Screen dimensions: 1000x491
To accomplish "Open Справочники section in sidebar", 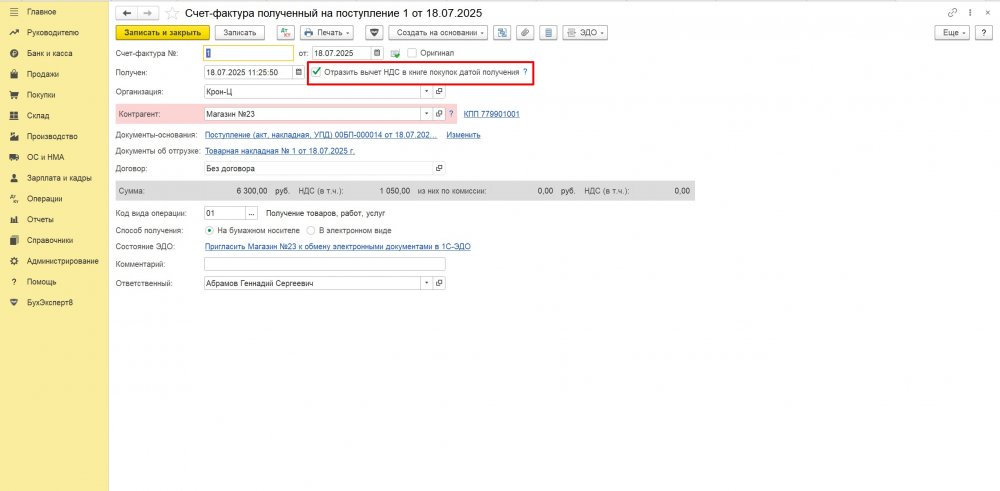I will pyautogui.click(x=50, y=240).
